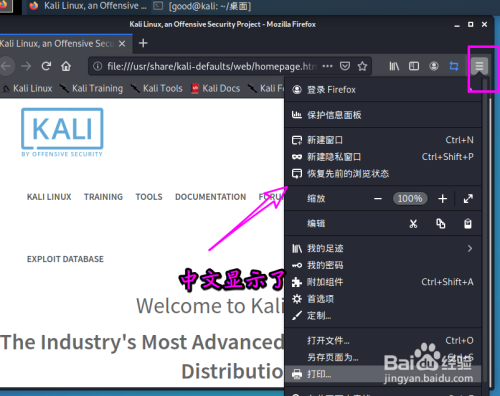Viewport: 500px width, 396px height.
Task: Click the forward navigation arrow
Action: [26, 66]
